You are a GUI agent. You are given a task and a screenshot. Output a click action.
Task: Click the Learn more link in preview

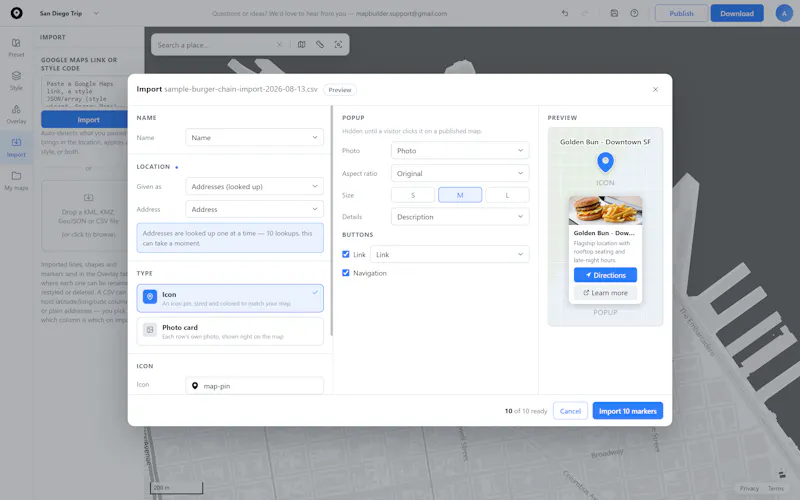606,293
